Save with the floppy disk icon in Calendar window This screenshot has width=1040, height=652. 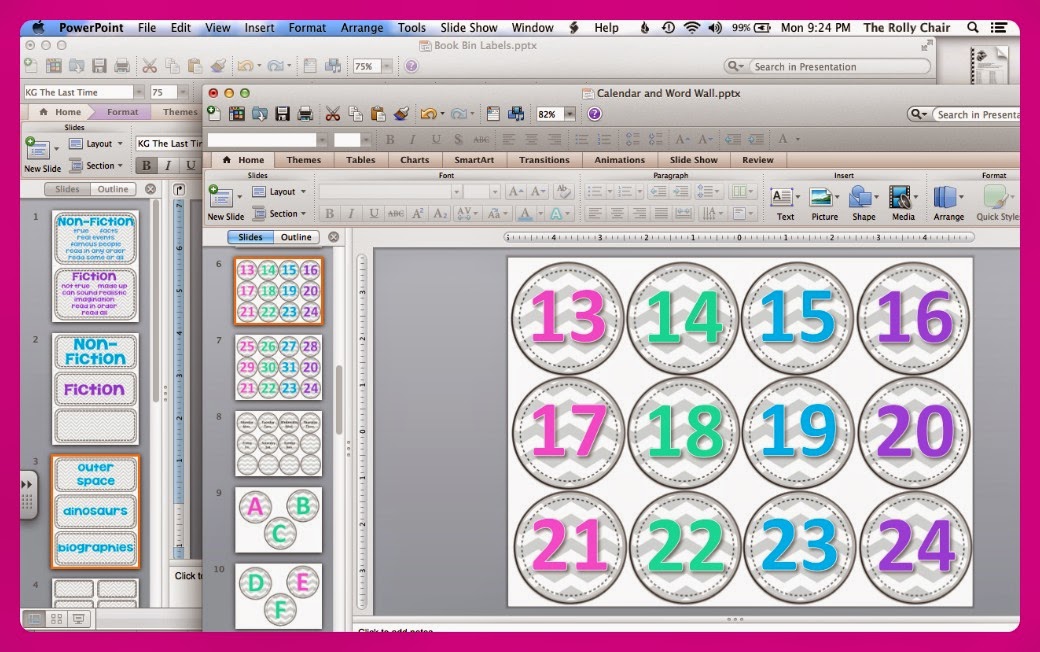point(283,114)
